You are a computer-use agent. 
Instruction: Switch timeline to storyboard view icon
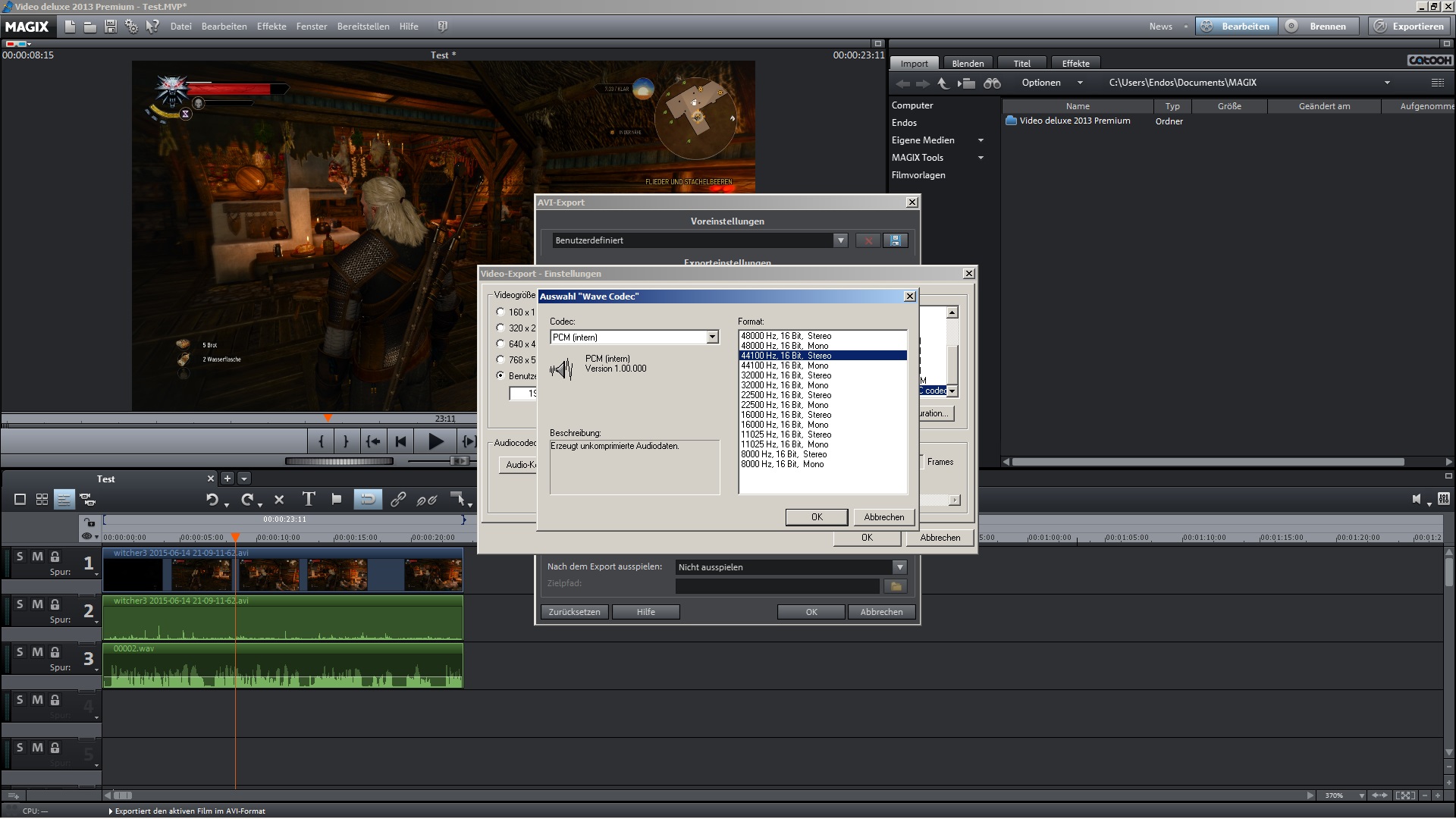point(20,499)
